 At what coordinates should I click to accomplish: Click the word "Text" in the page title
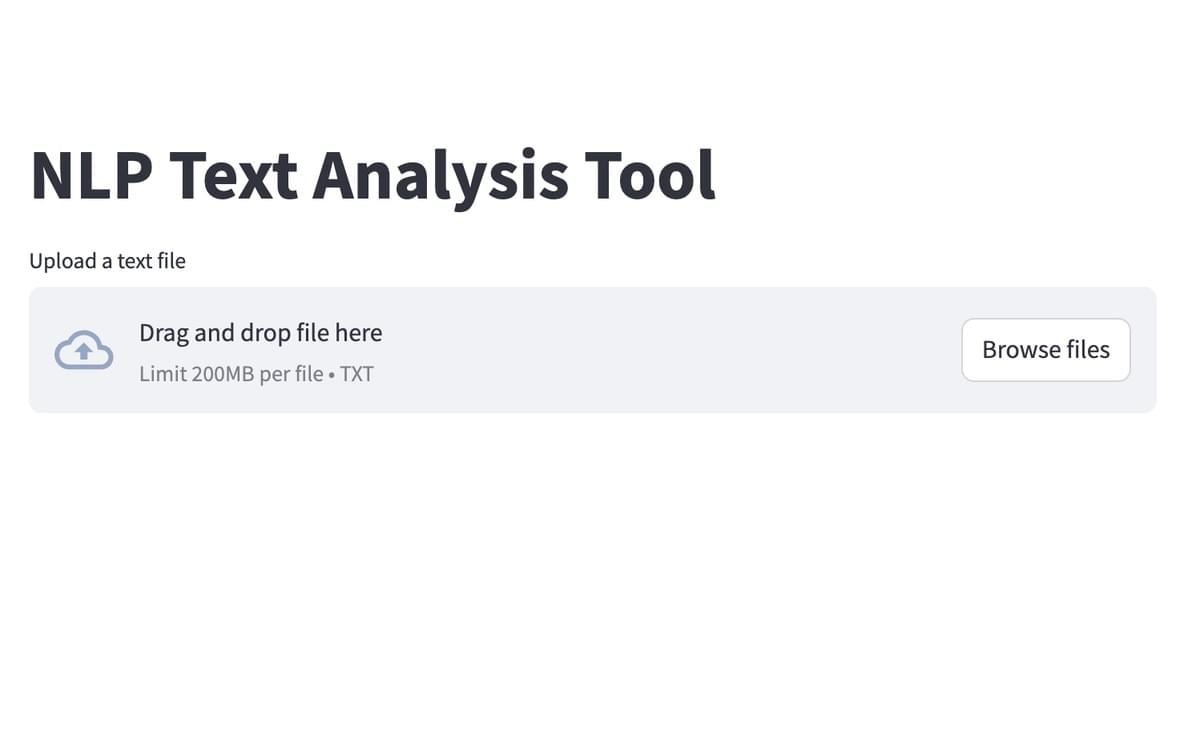[233, 176]
